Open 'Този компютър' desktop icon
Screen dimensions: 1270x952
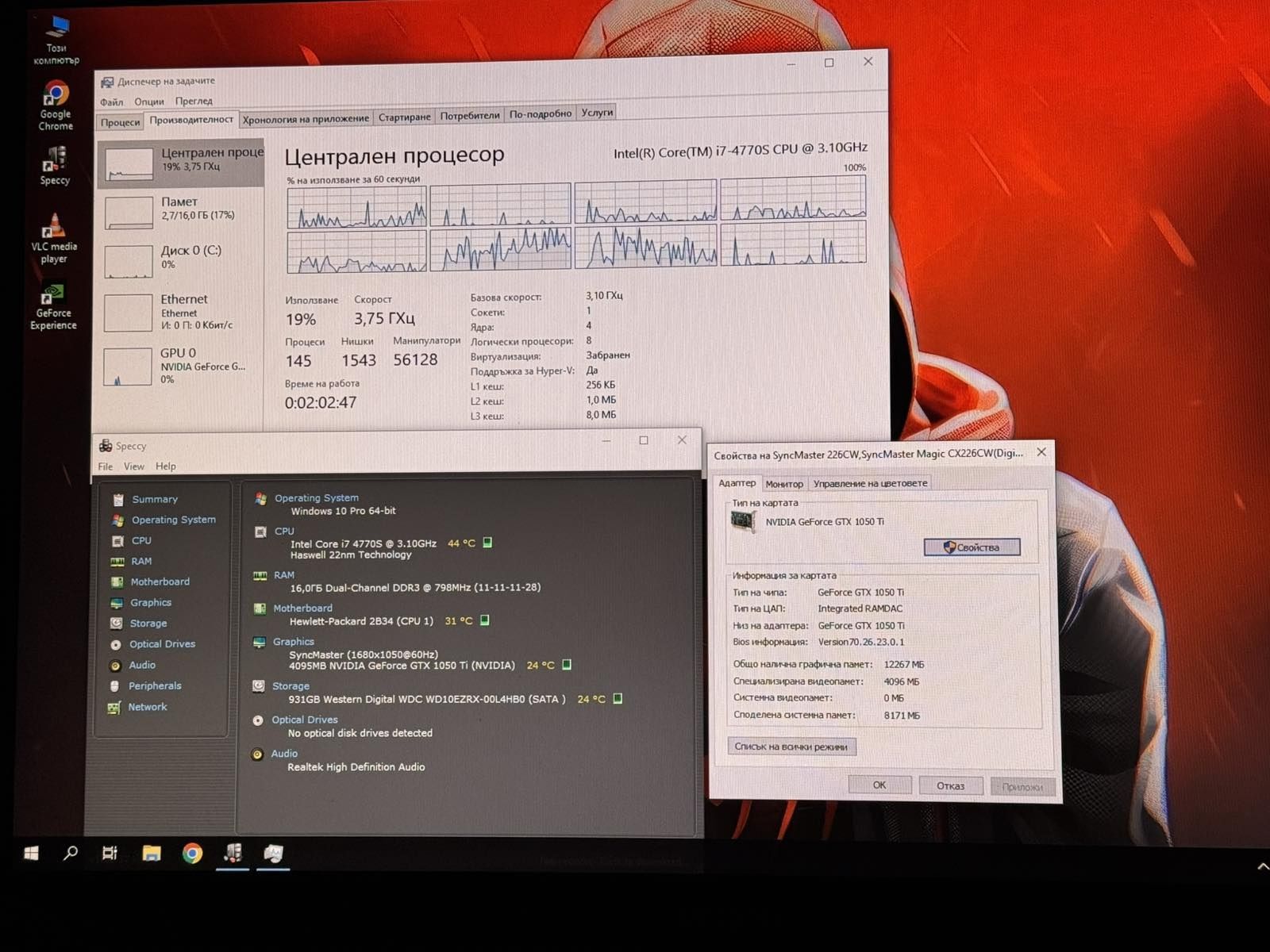[x=56, y=41]
